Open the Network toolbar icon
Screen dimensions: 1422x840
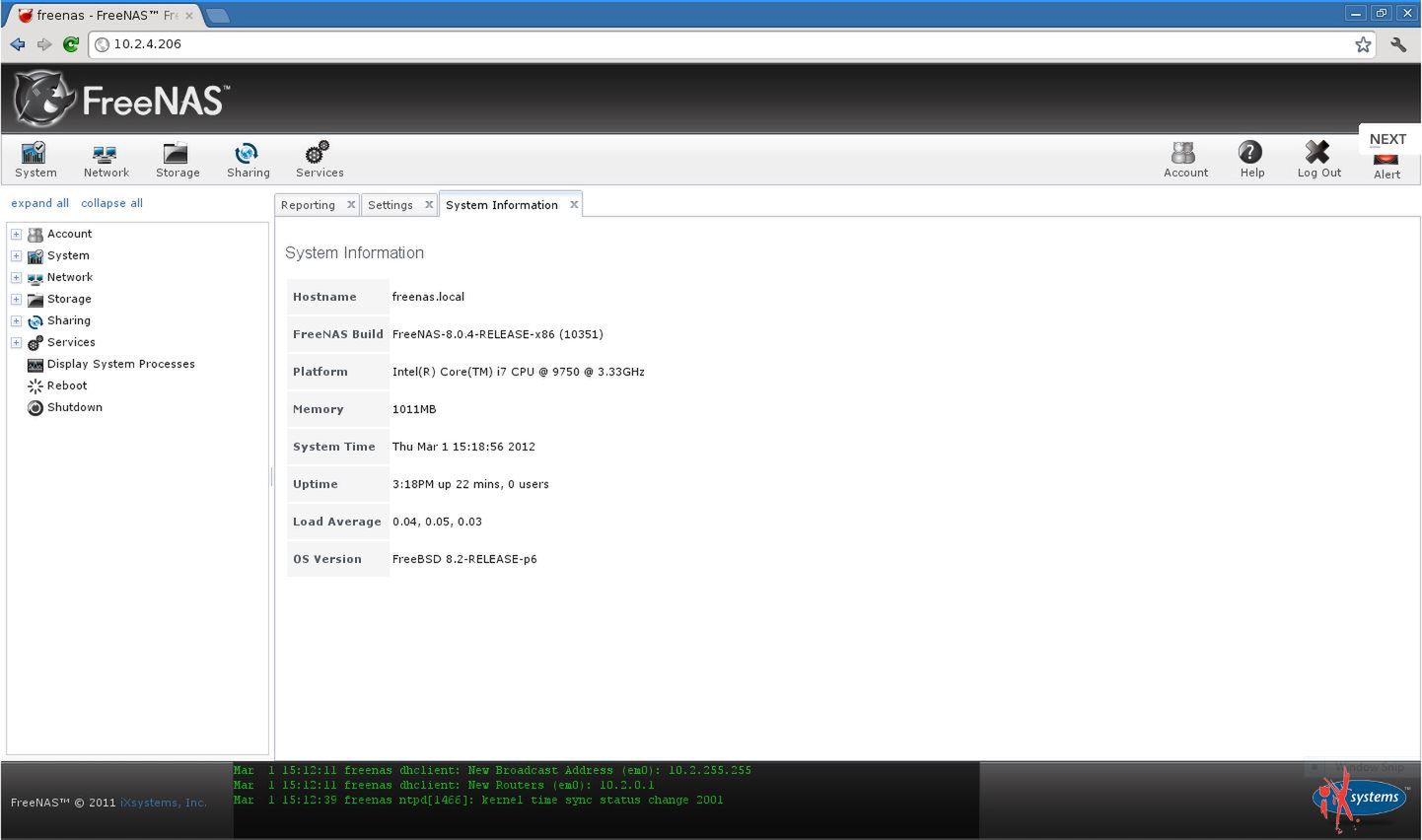coord(106,159)
